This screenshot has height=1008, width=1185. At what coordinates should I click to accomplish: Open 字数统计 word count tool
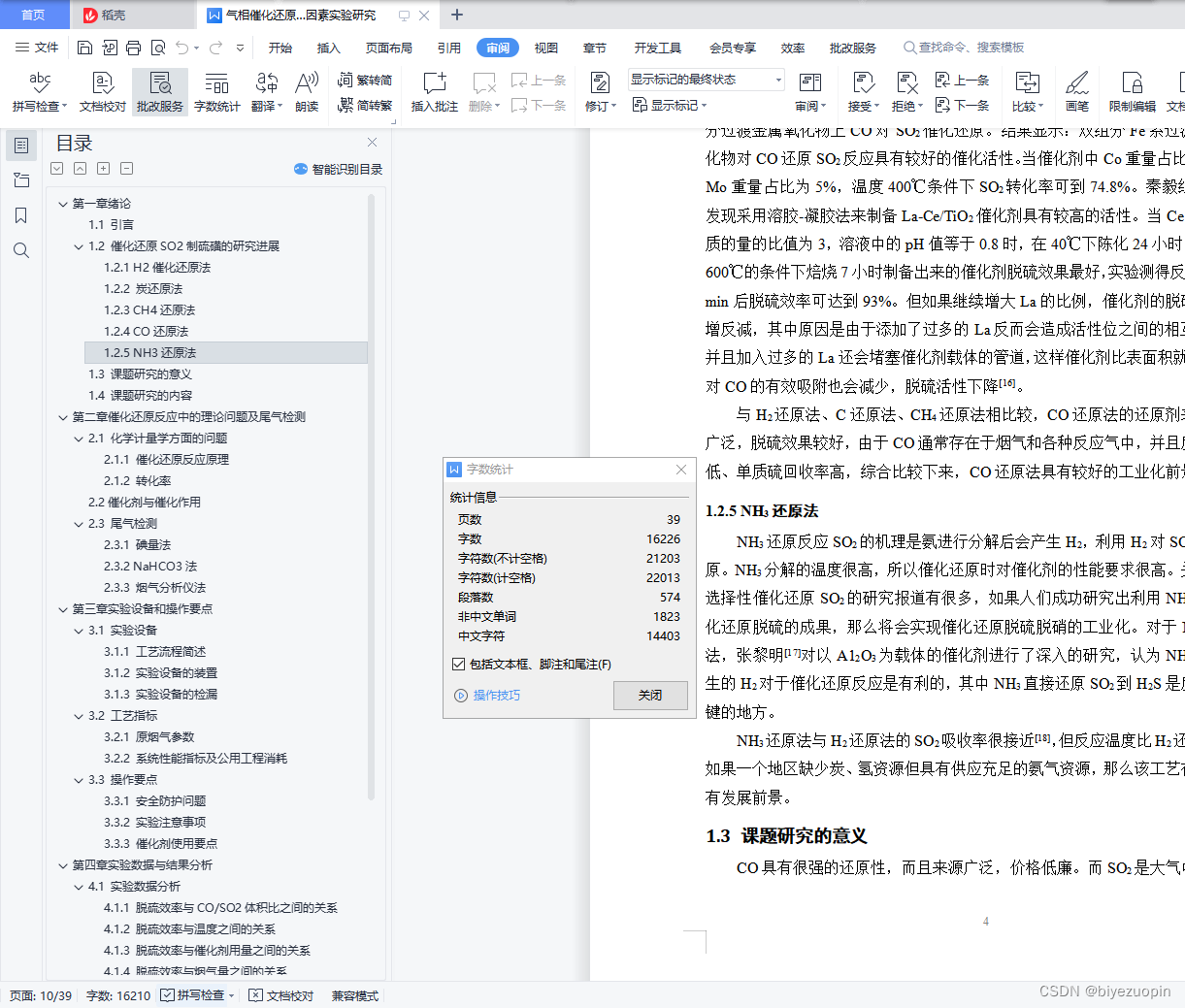click(x=216, y=91)
